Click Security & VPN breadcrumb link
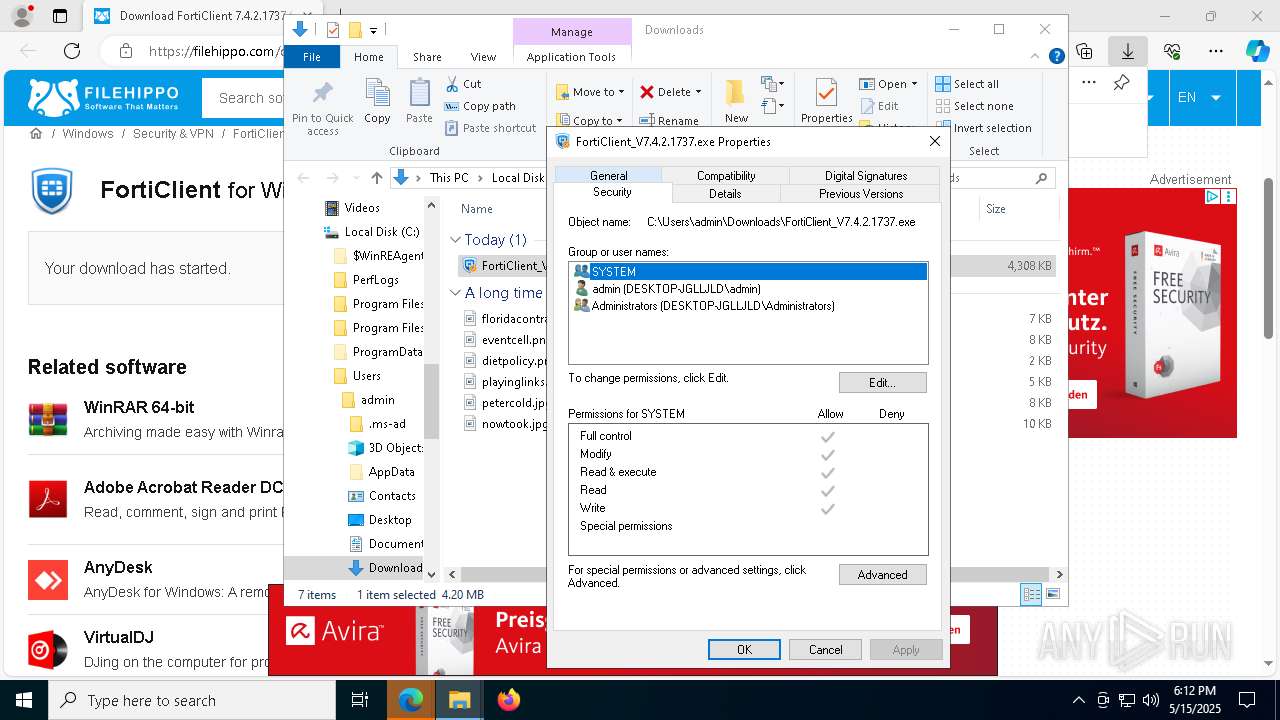Viewport: 1280px width, 720px height. (174, 133)
